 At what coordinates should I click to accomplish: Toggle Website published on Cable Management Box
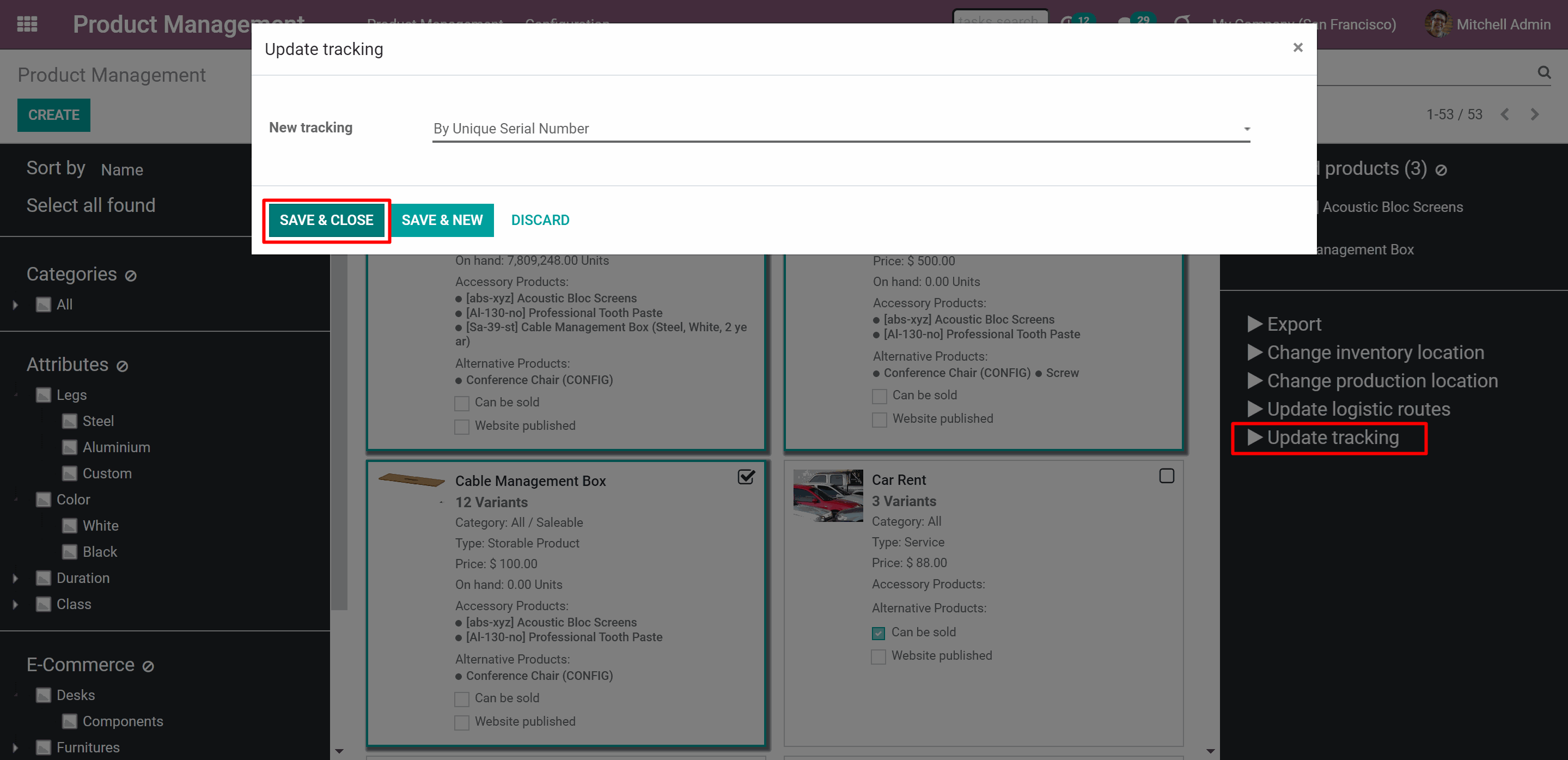[462, 723]
